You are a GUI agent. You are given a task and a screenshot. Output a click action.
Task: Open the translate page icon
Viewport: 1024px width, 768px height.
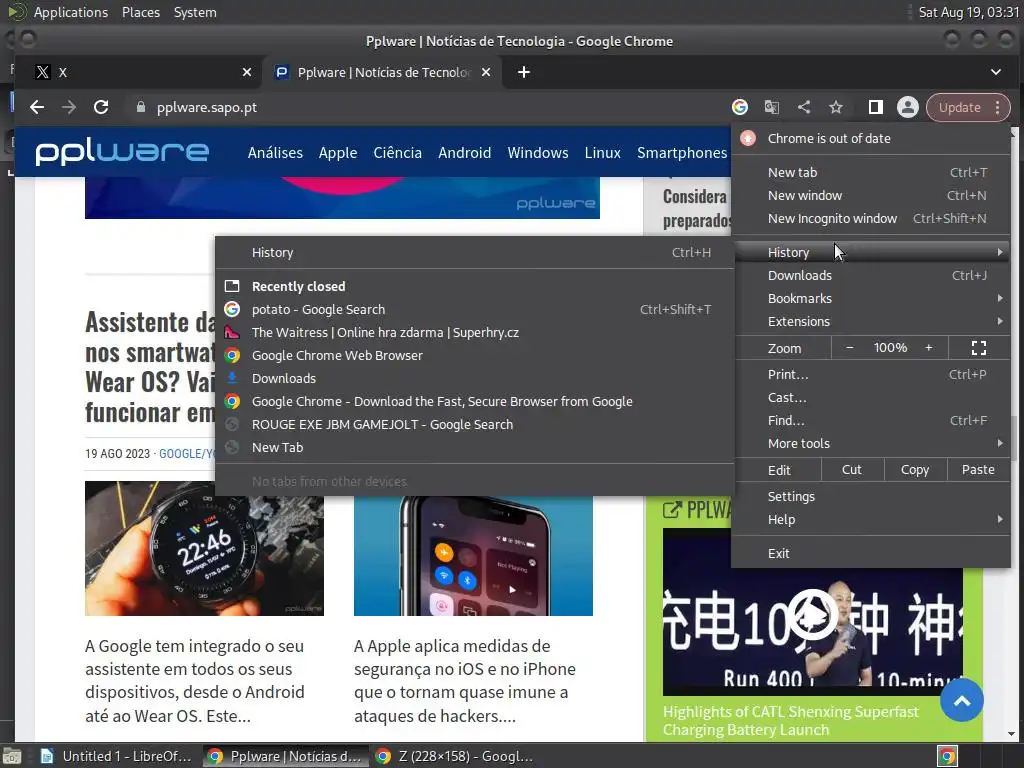tap(771, 107)
